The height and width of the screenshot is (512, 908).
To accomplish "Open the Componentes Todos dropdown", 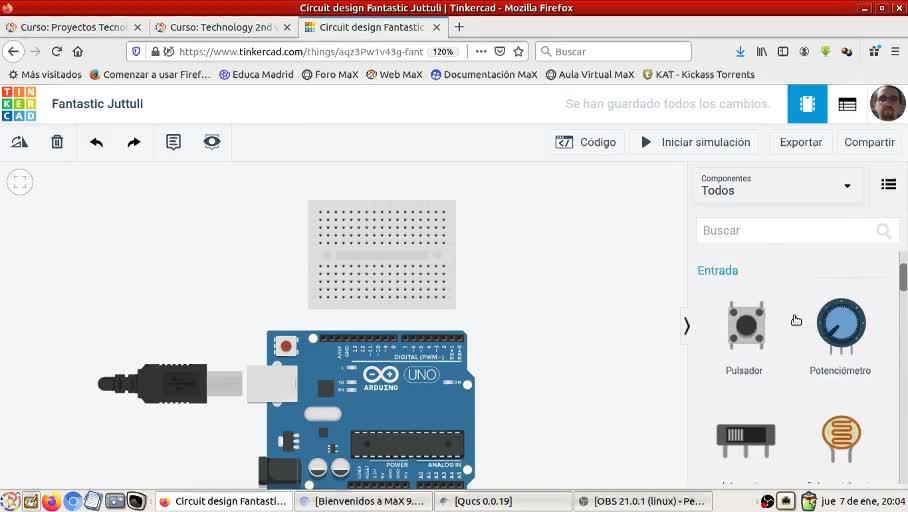I will (778, 185).
